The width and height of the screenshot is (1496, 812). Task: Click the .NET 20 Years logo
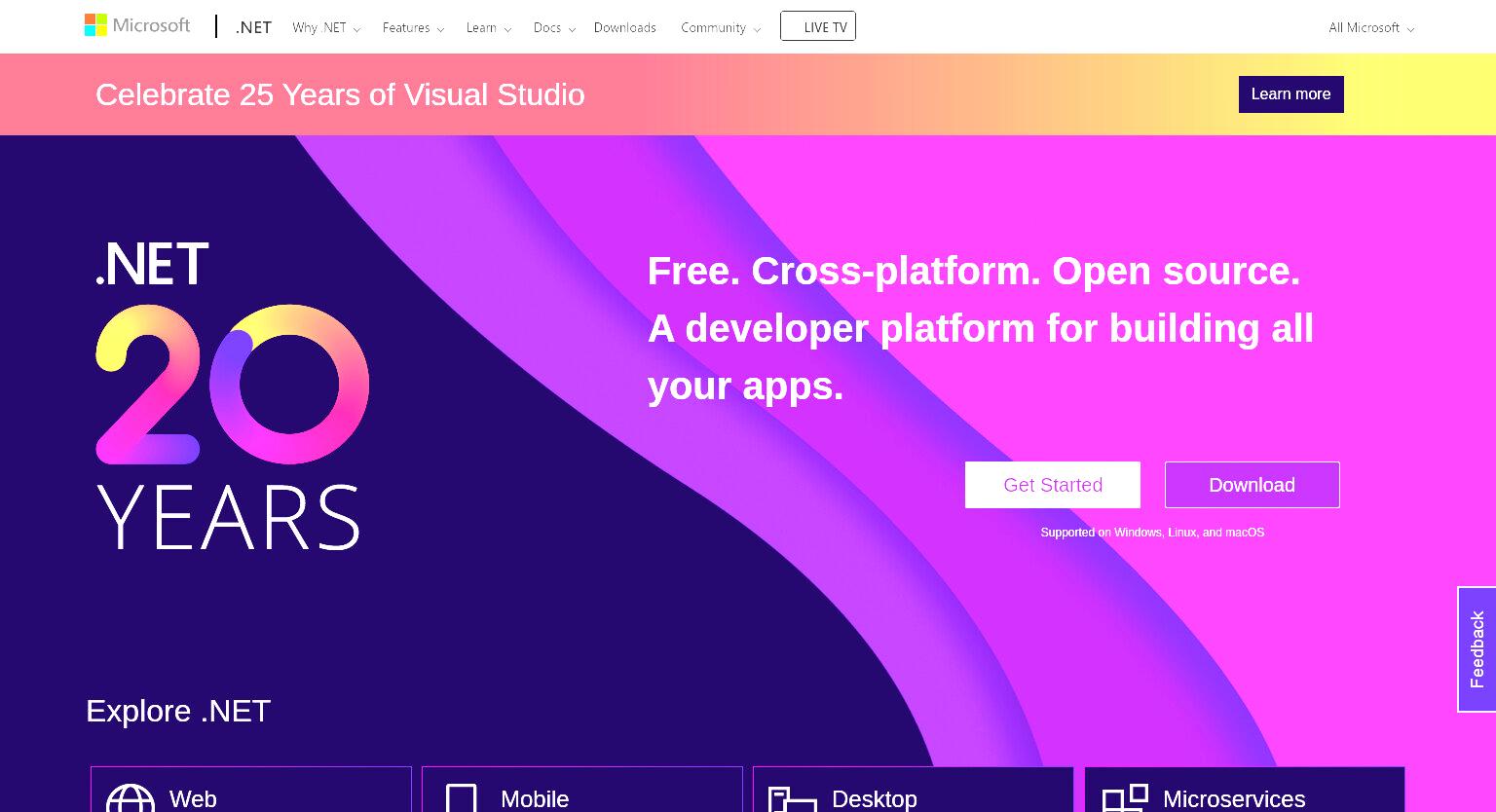tap(232, 395)
